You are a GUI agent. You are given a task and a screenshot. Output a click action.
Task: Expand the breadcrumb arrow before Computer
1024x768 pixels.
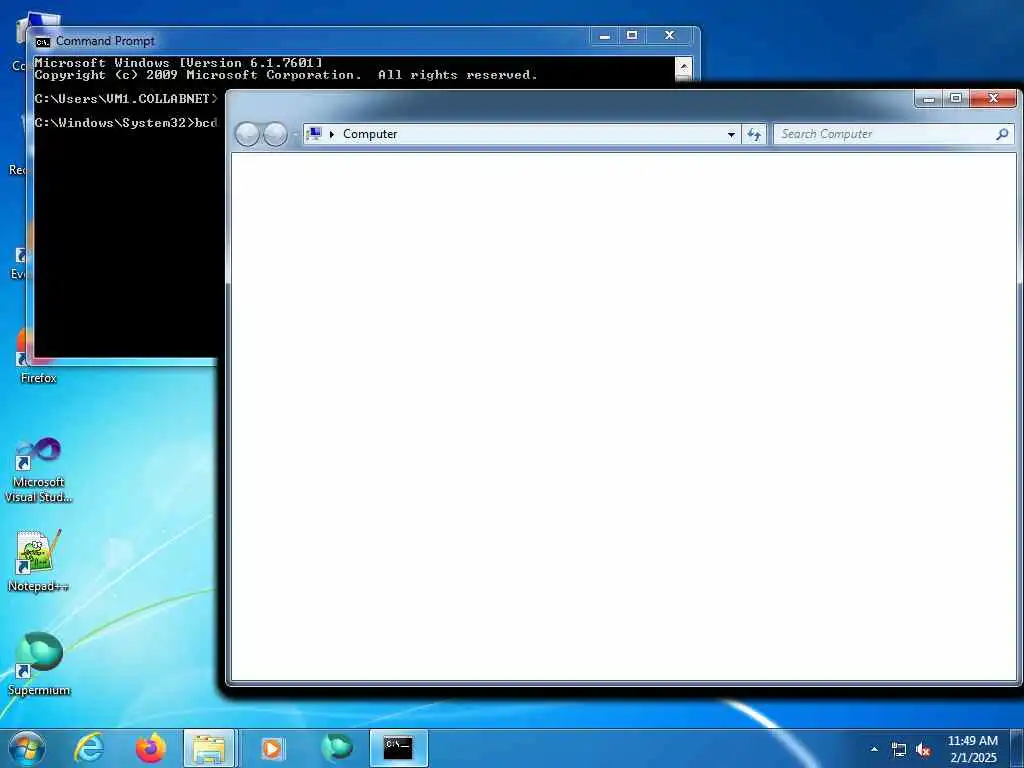click(332, 134)
